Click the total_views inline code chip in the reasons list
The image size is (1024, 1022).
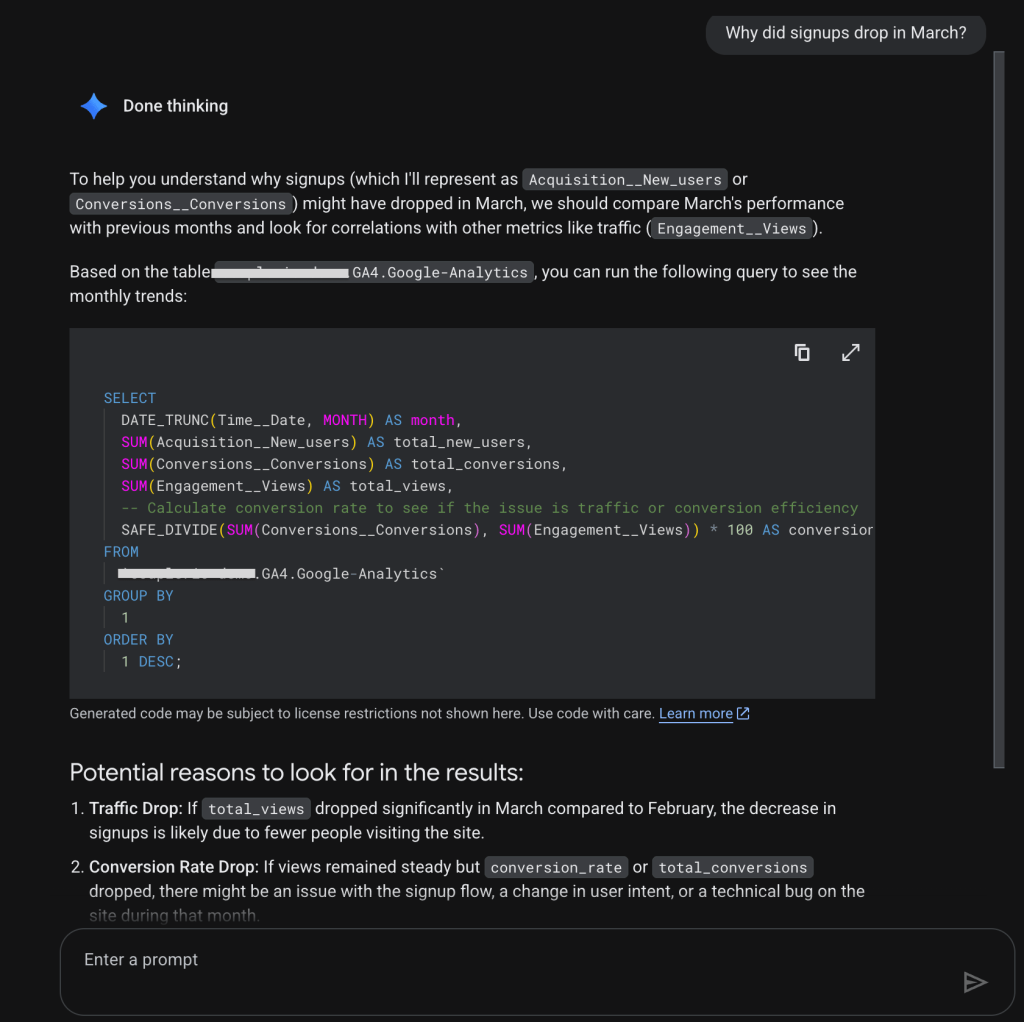[x=256, y=809]
